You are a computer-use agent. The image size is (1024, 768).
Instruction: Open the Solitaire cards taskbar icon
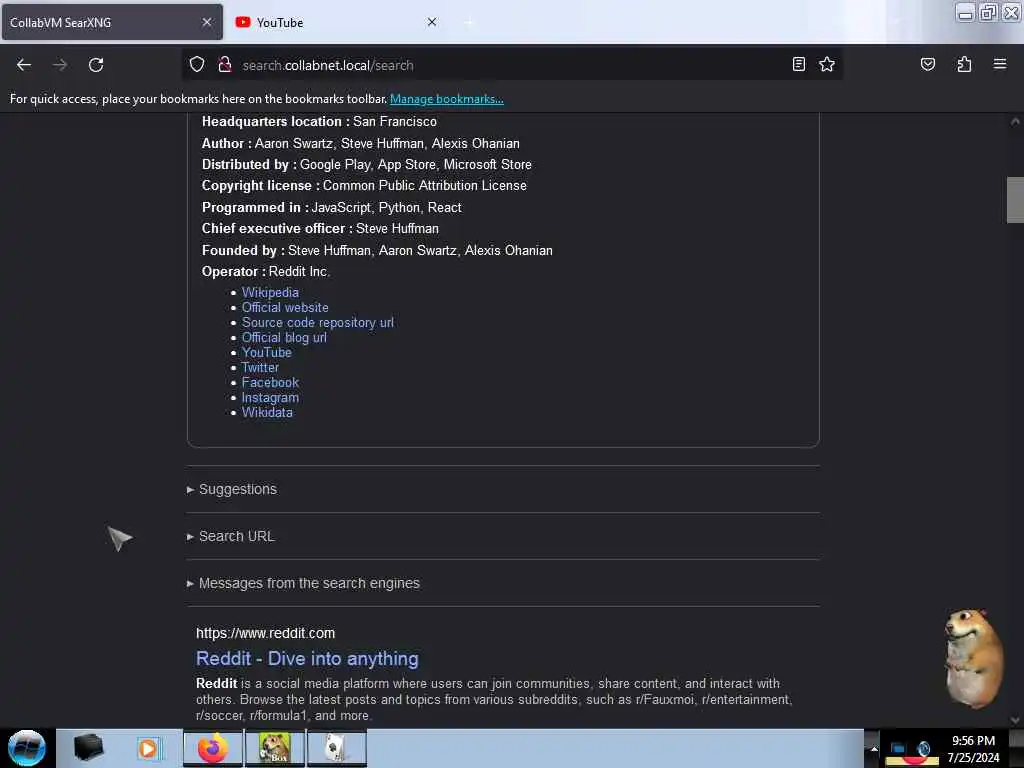coord(336,748)
